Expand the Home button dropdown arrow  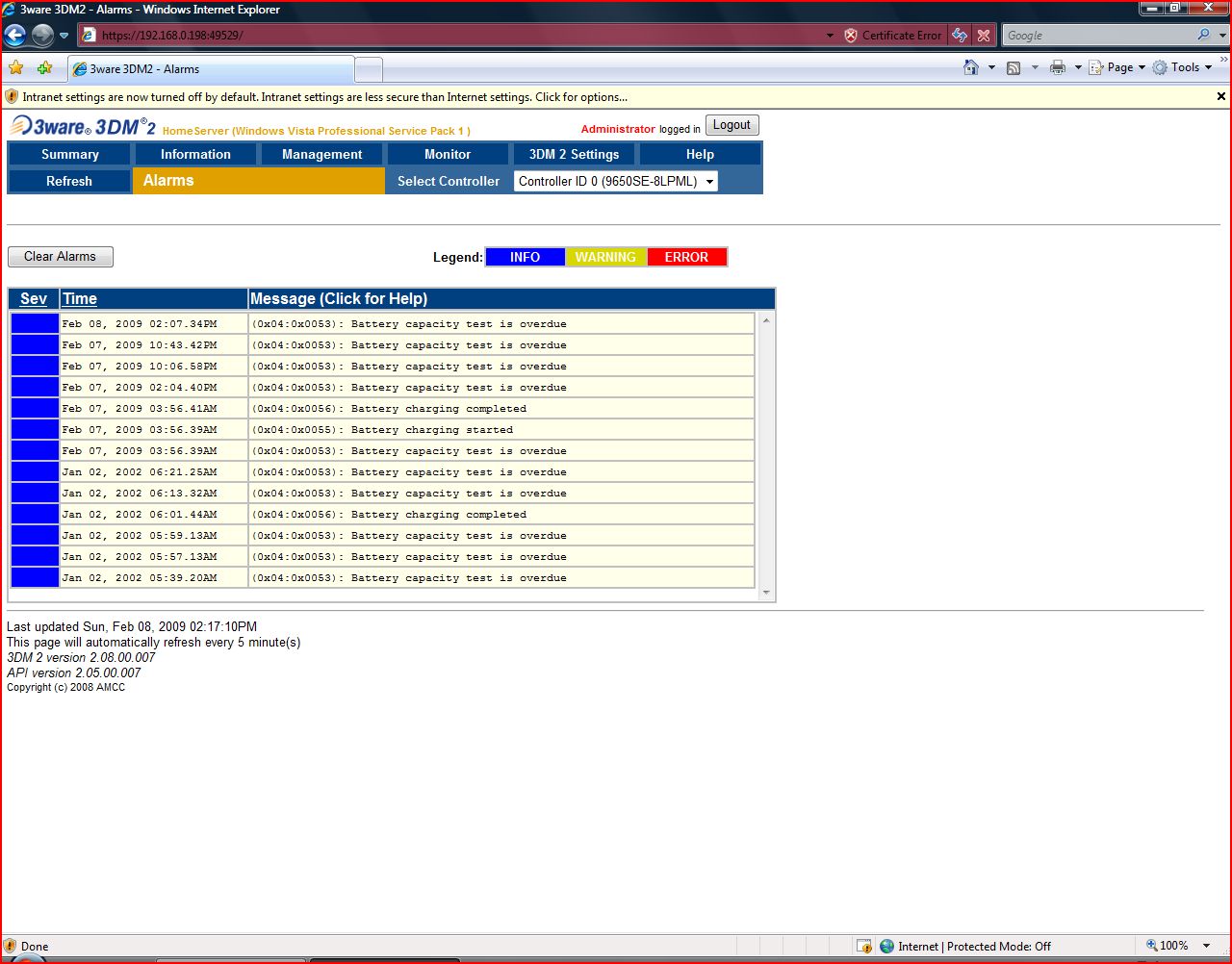point(991,67)
